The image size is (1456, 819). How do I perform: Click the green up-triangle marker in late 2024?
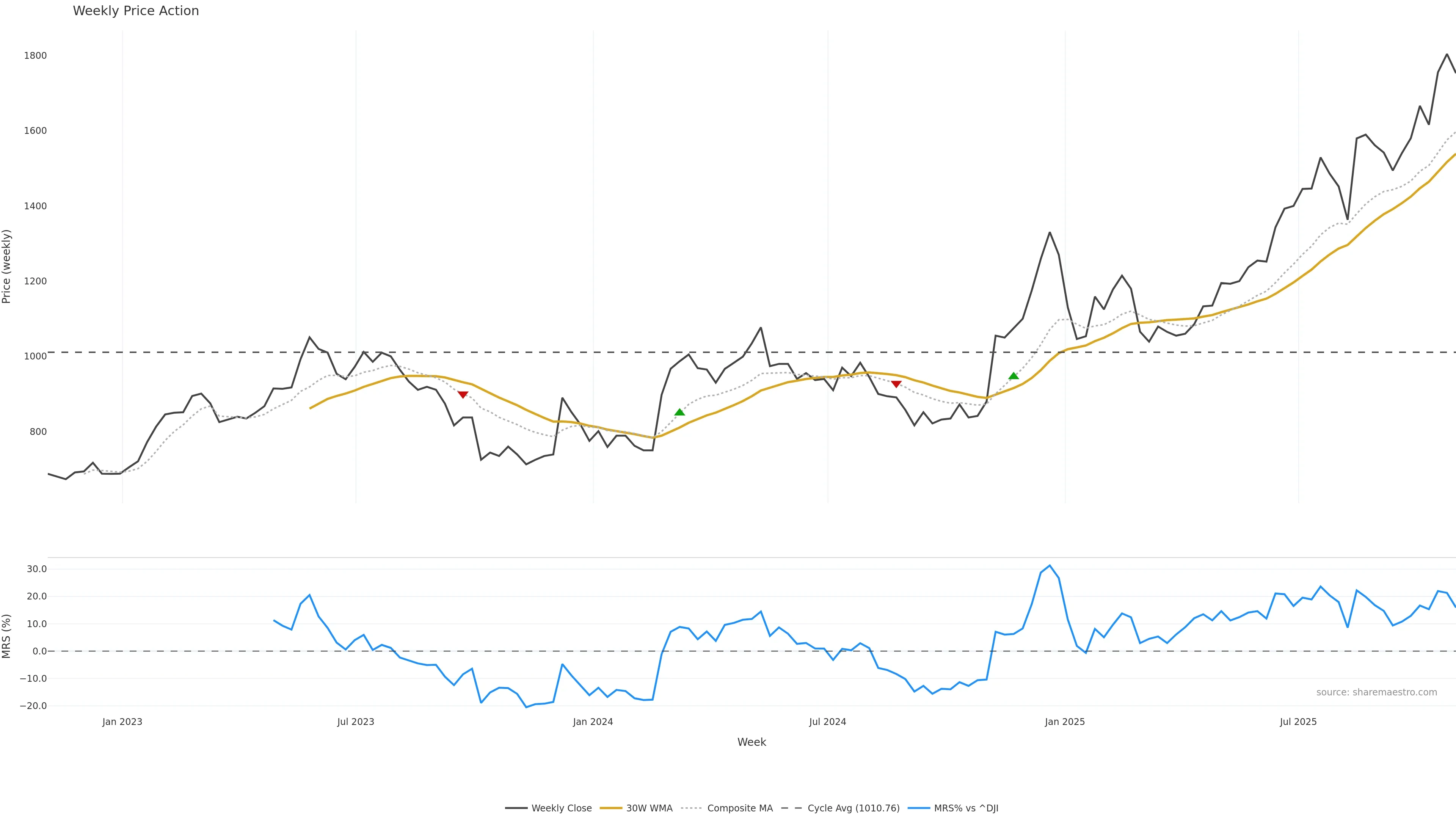click(x=1014, y=376)
